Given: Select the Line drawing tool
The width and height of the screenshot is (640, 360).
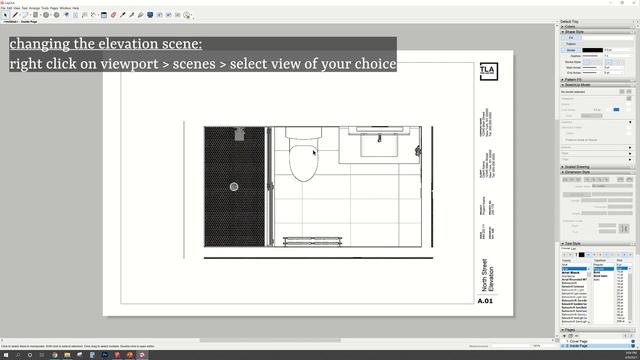Looking at the screenshot, I should (15, 15).
